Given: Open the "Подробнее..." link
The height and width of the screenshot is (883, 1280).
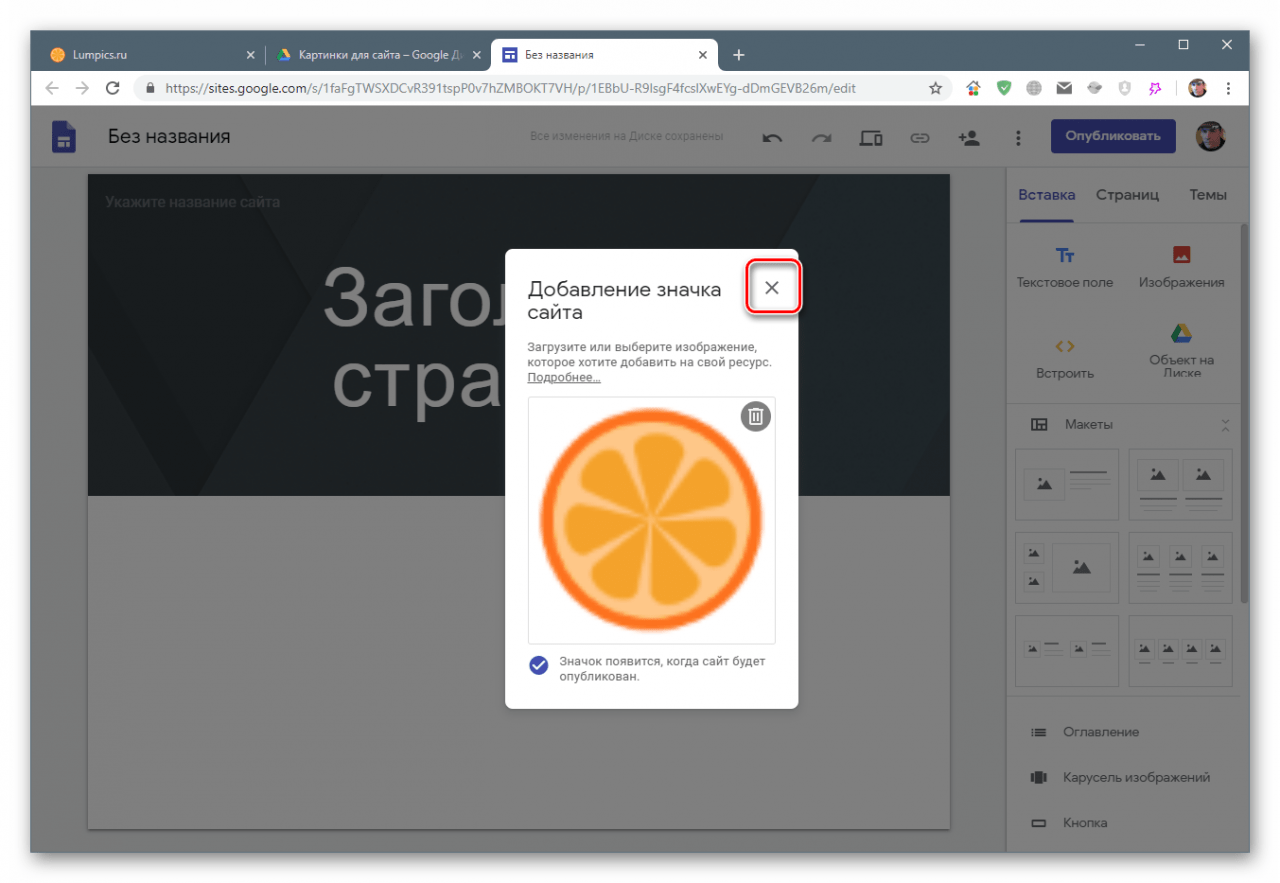Looking at the screenshot, I should tap(564, 378).
